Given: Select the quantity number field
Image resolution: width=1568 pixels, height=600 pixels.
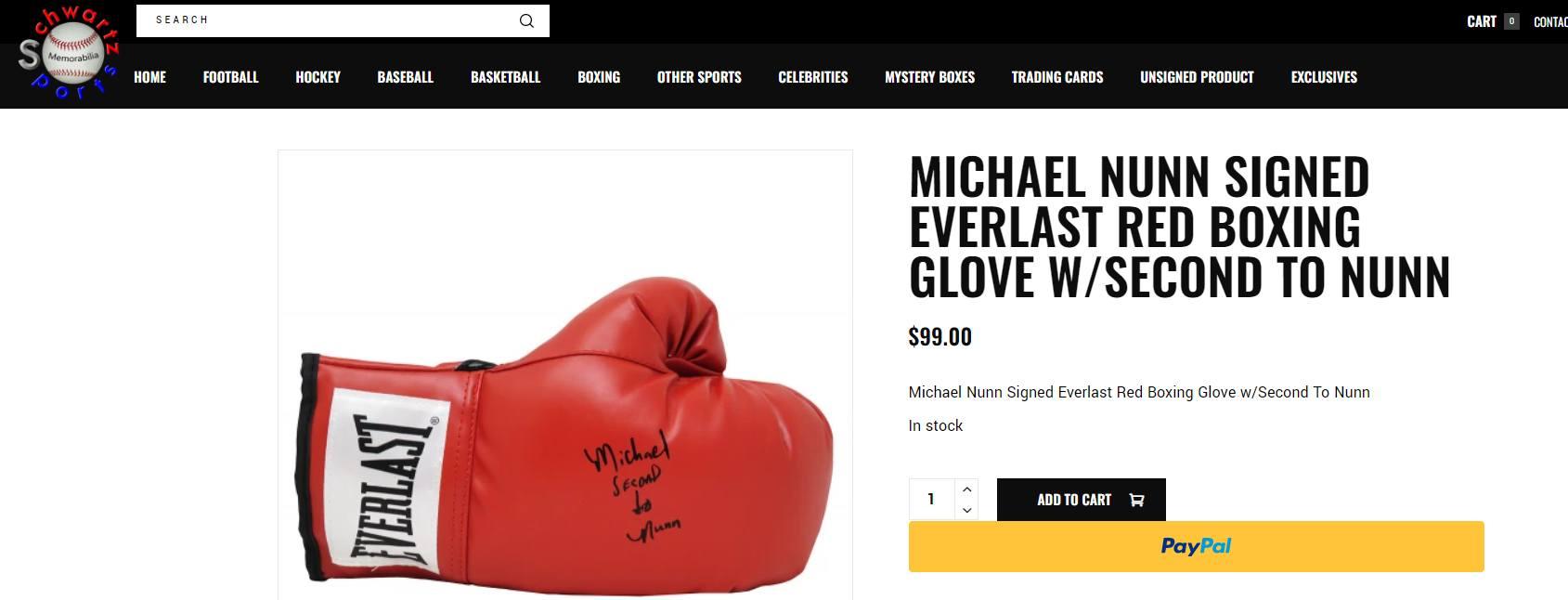Looking at the screenshot, I should click(931, 500).
